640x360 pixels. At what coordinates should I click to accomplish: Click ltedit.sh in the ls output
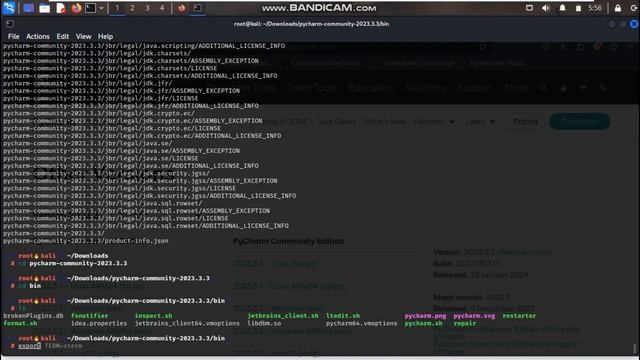343,316
